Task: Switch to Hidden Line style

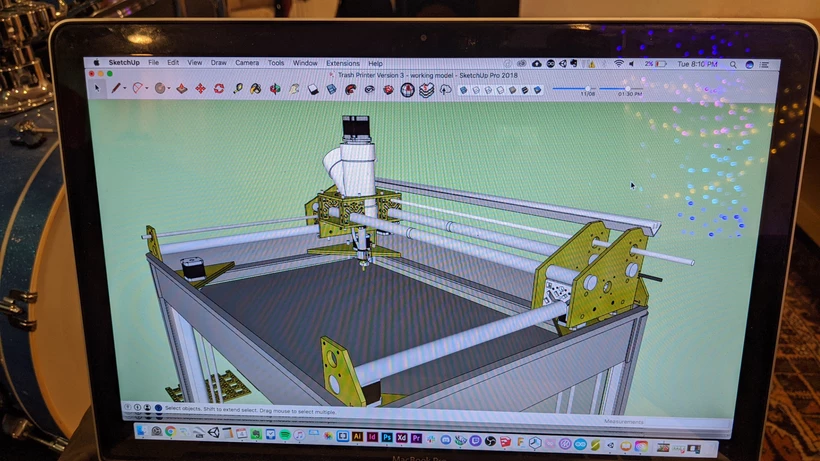Action: coord(500,90)
